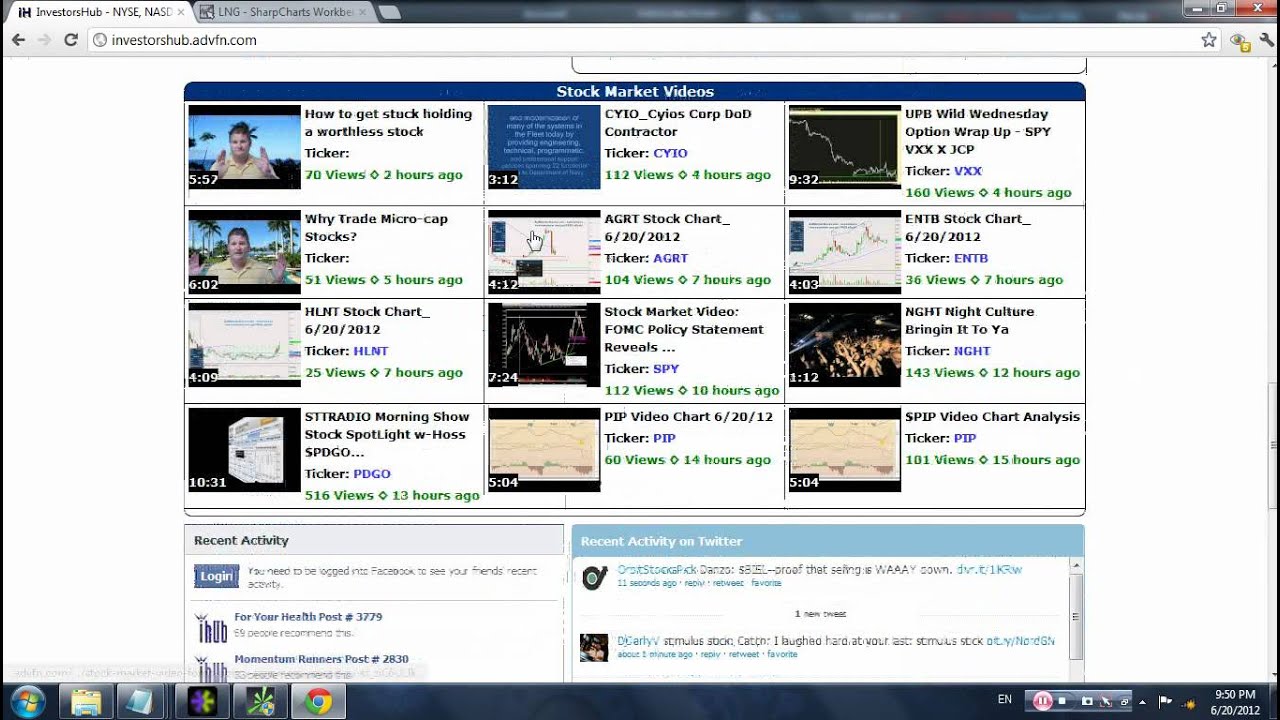Viewport: 1280px width, 720px height.
Task: Play the UPB Wild Wednesday video thumbnail
Action: click(x=845, y=147)
